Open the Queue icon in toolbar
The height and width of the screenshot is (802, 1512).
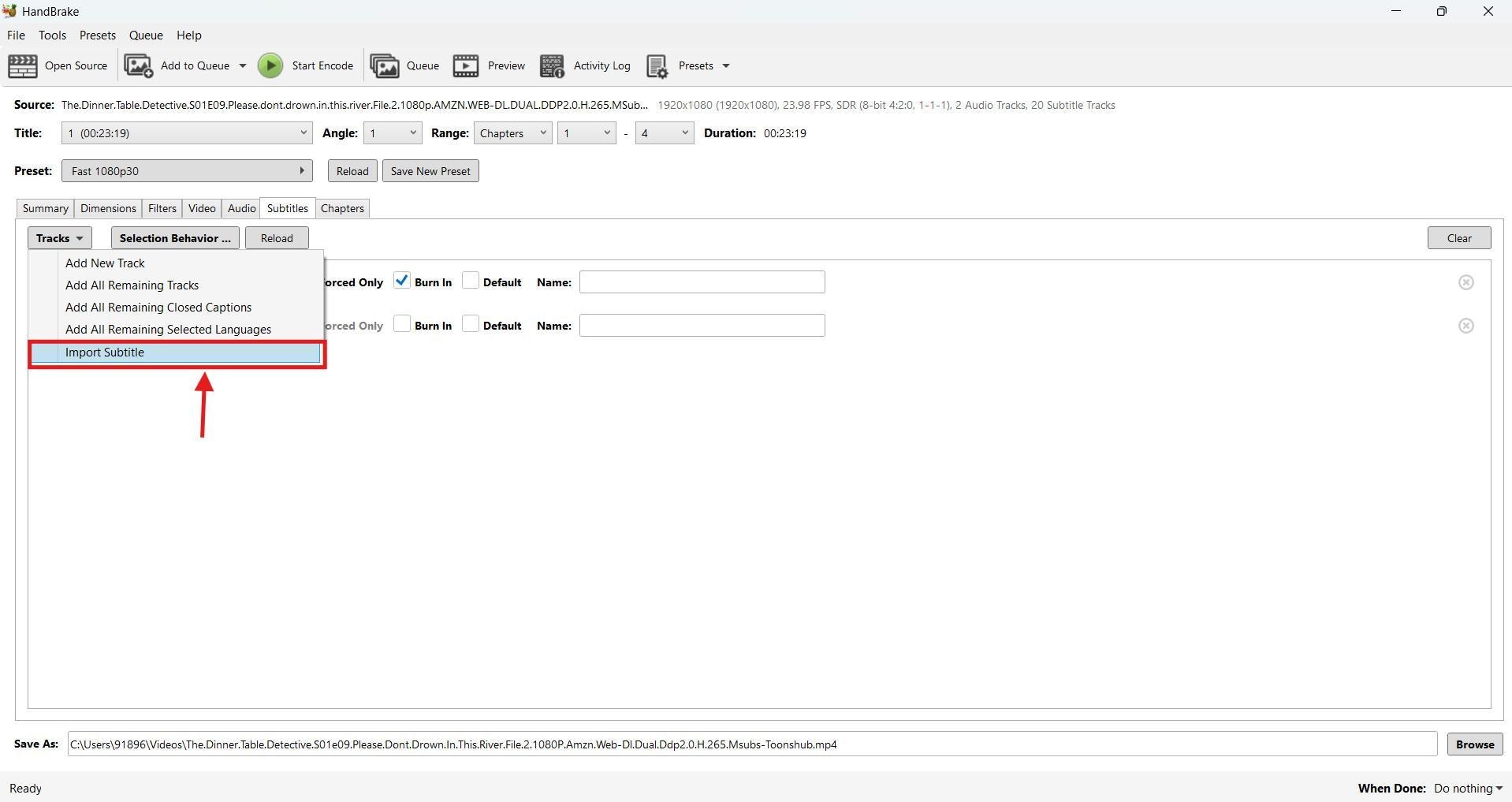[385, 66]
